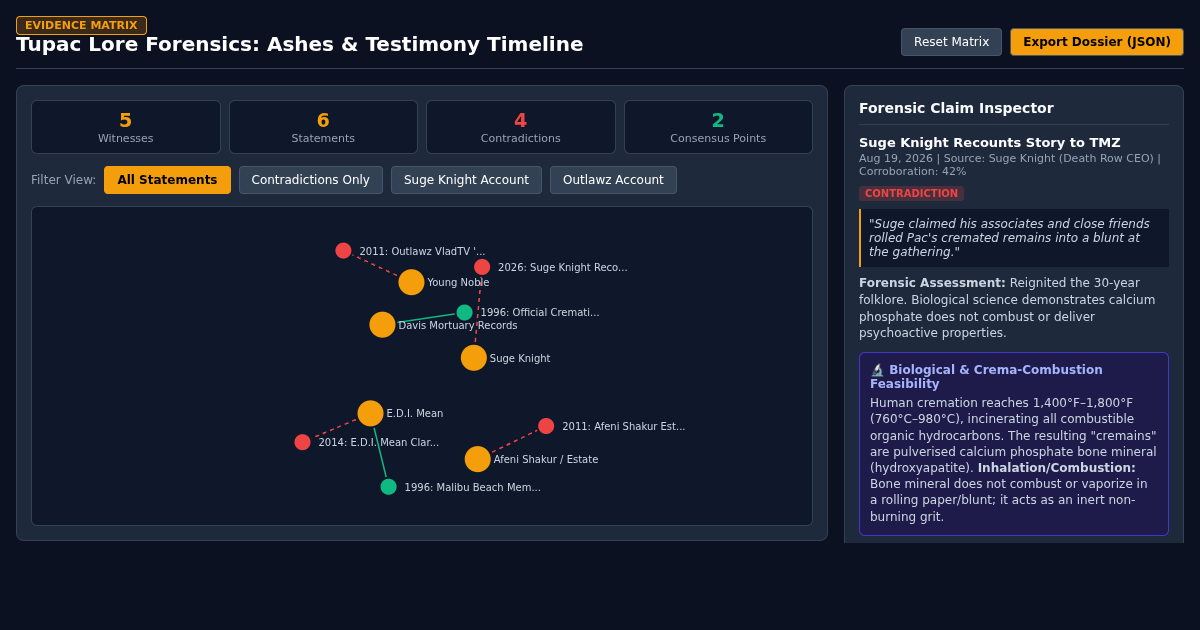
Task: Select the Young Noble witness node
Action: pyautogui.click(x=411, y=282)
